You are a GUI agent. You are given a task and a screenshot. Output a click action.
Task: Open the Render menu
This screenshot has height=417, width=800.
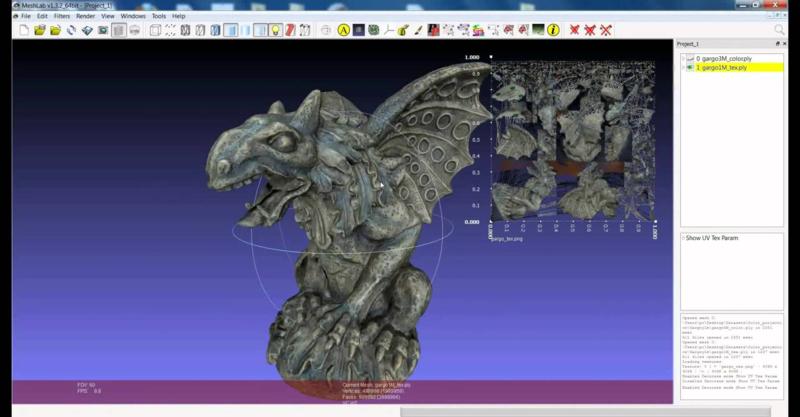[x=86, y=16]
